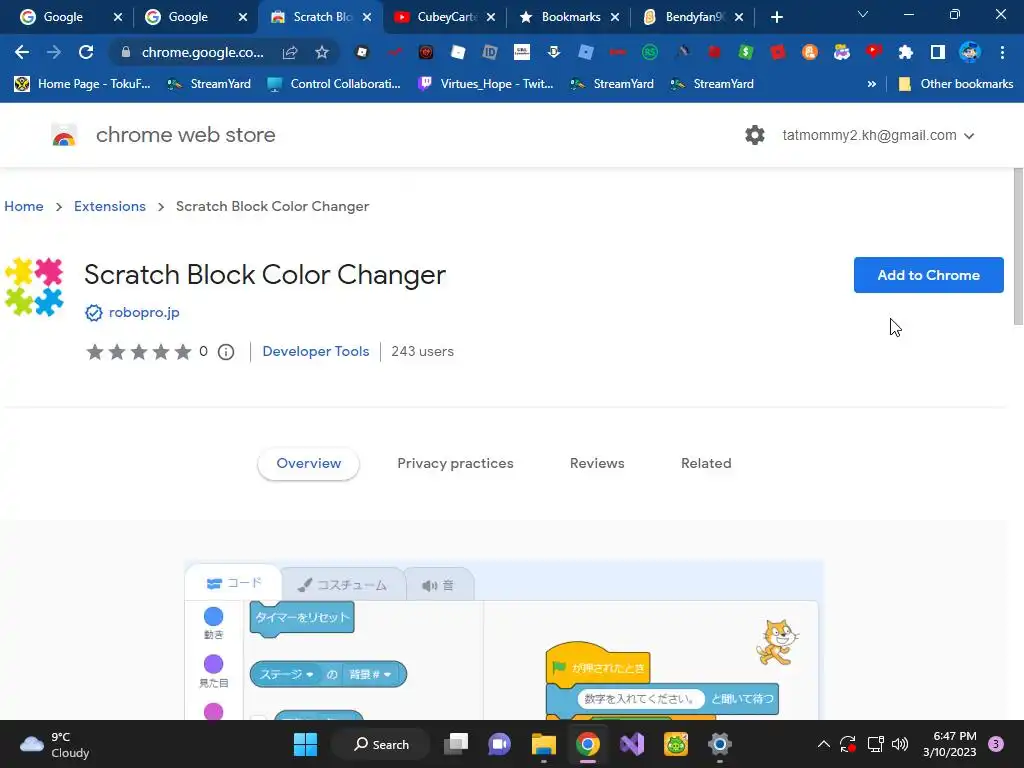The height and width of the screenshot is (768, 1024).
Task: Open the Chrome three-dot menu
Action: (1002, 52)
